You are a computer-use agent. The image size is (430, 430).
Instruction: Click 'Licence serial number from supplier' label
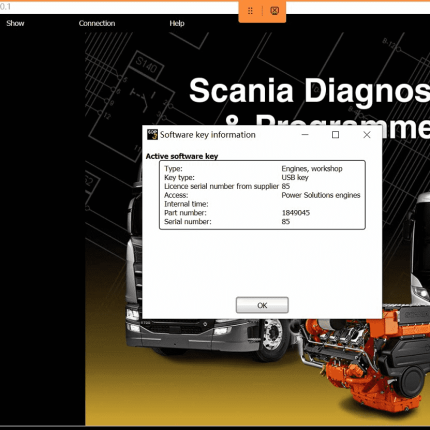tap(221, 186)
